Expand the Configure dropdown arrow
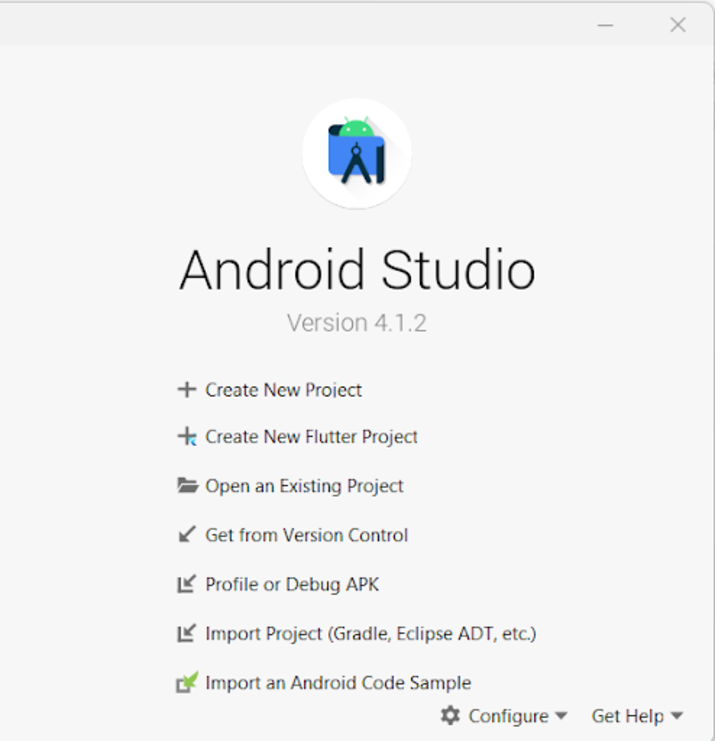715x741 pixels. [x=561, y=716]
